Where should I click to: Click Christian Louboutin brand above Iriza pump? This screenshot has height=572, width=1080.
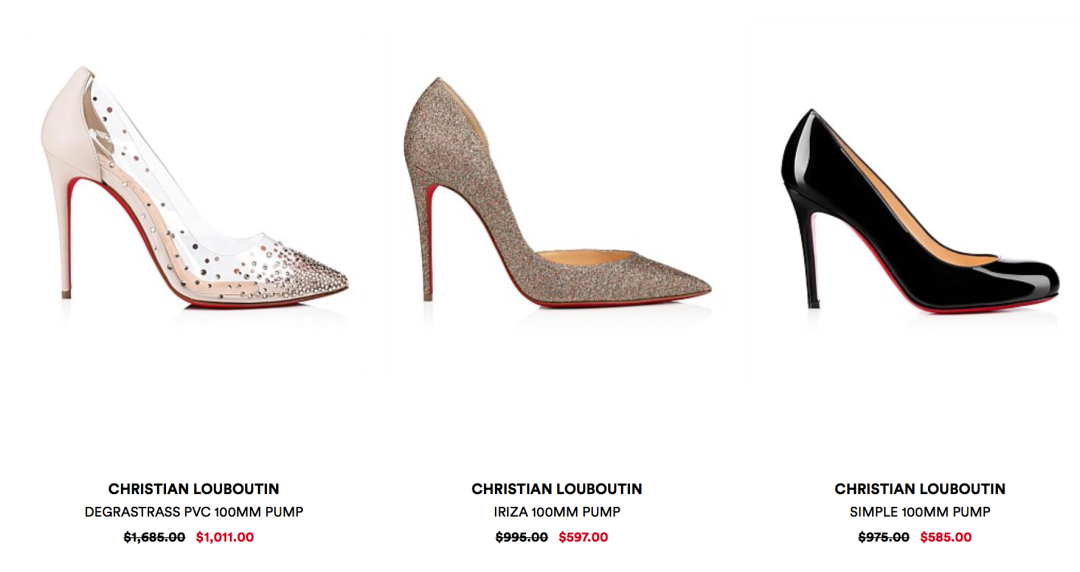557,489
